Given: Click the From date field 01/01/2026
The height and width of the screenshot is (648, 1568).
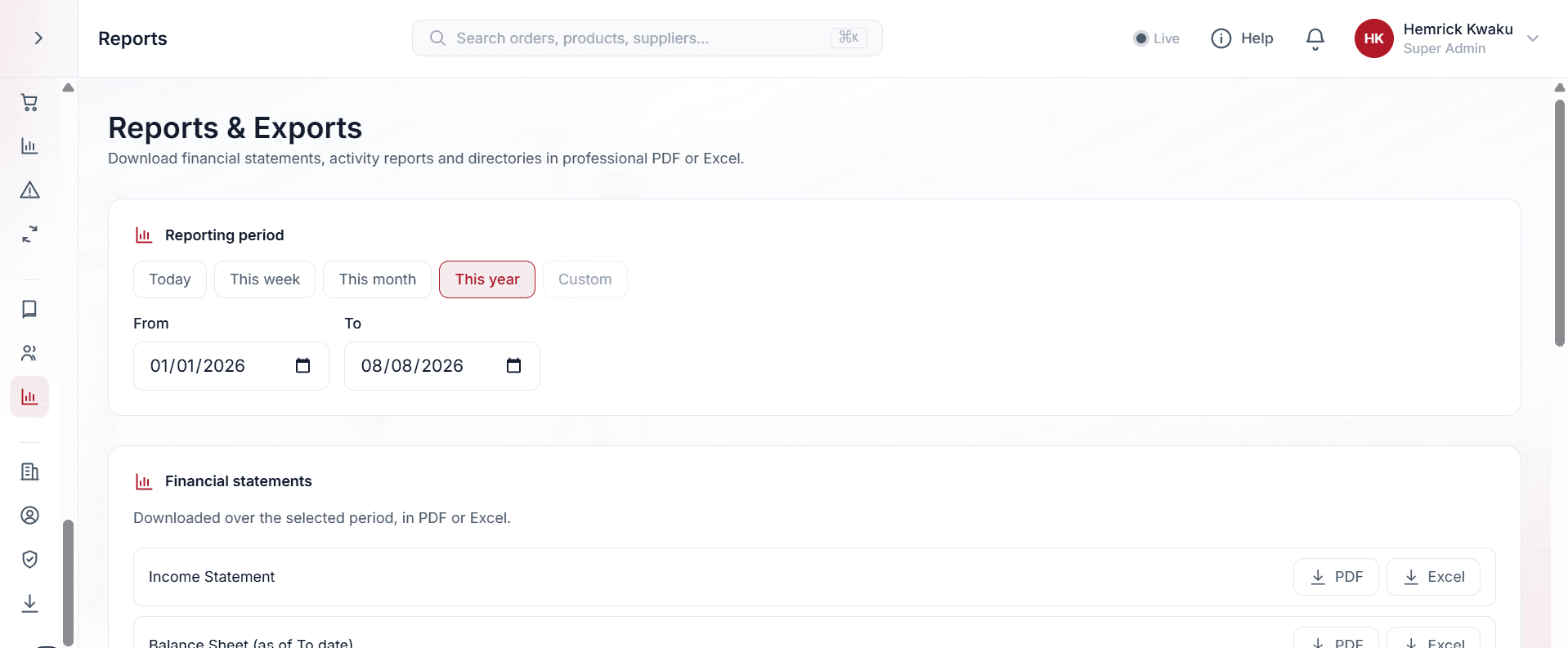Looking at the screenshot, I should point(231,366).
